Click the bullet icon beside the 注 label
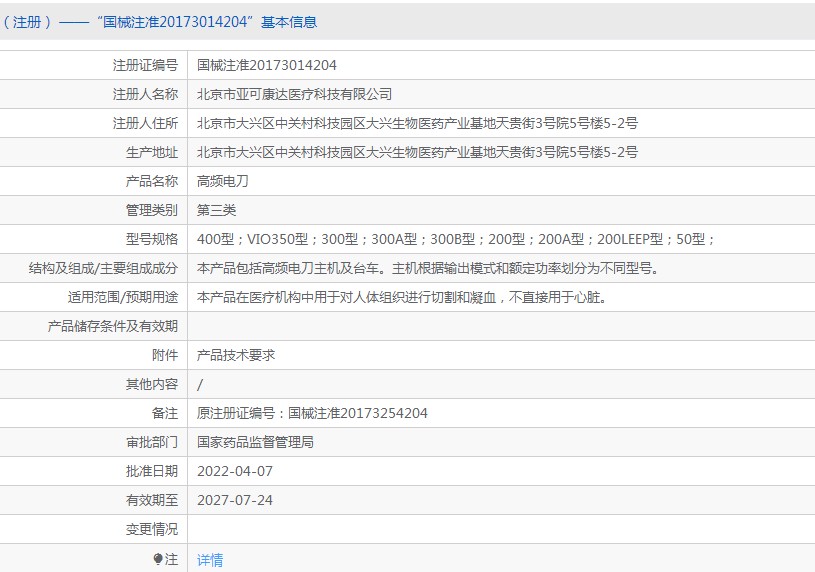Image resolution: width=815 pixels, height=572 pixels. pyautogui.click(x=158, y=559)
